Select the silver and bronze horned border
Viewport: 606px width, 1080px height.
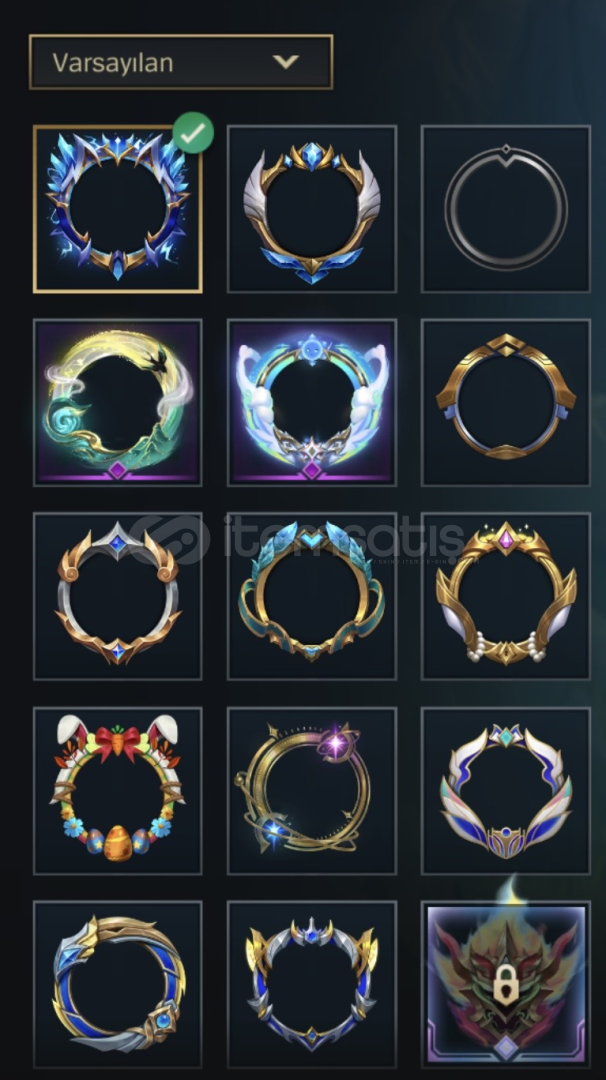coord(118,596)
